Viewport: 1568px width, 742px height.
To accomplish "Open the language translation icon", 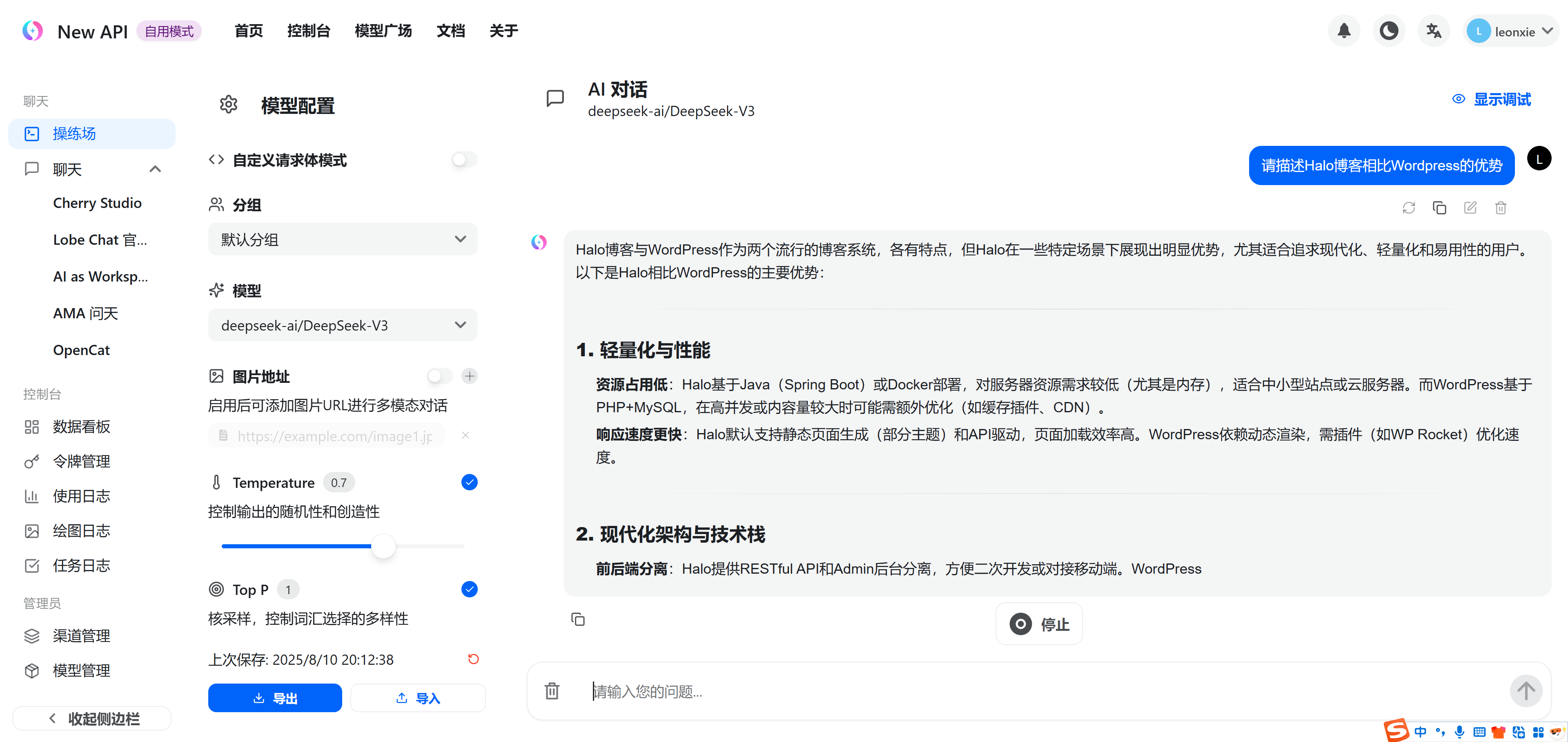I will coord(1434,31).
